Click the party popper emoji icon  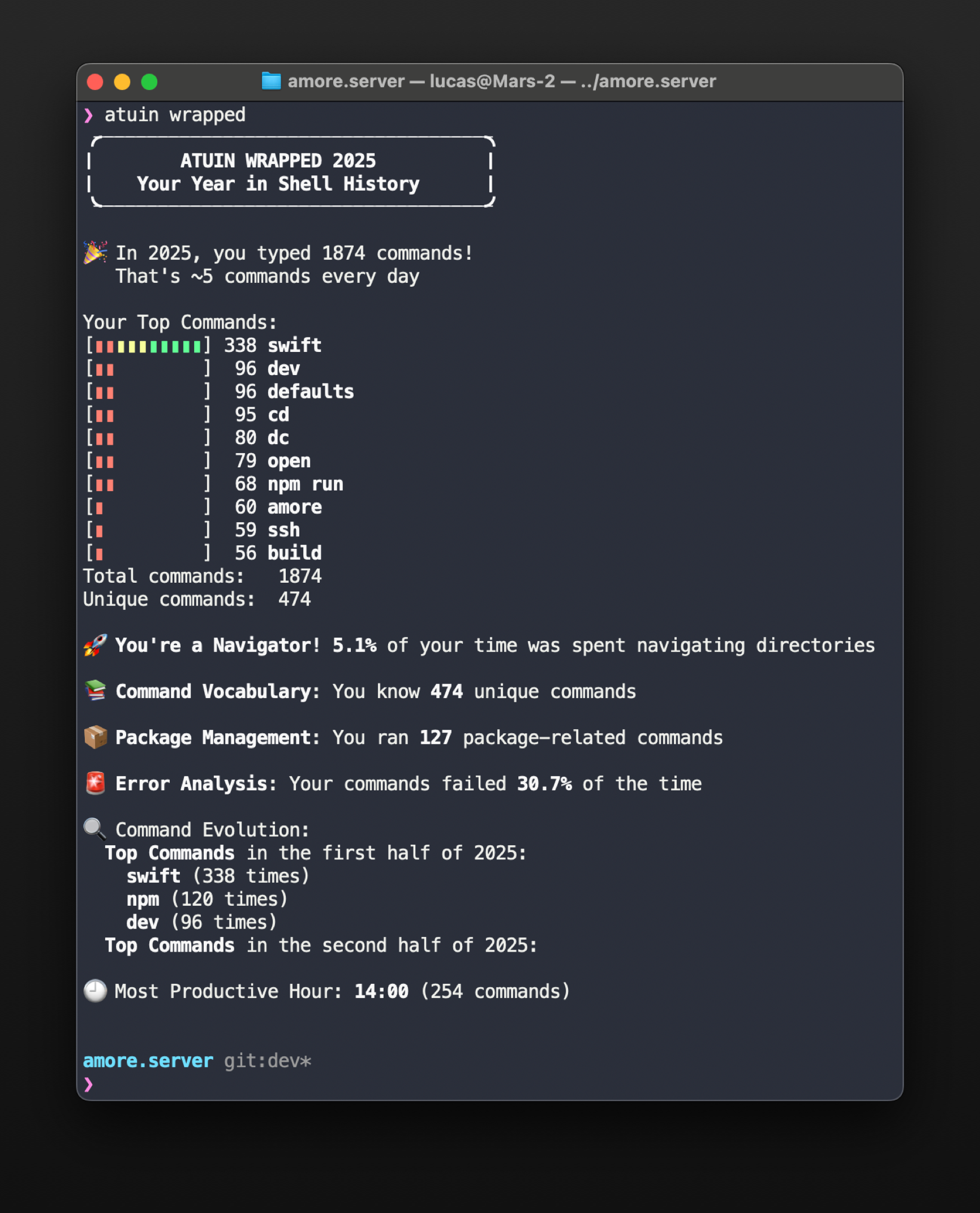(95, 252)
